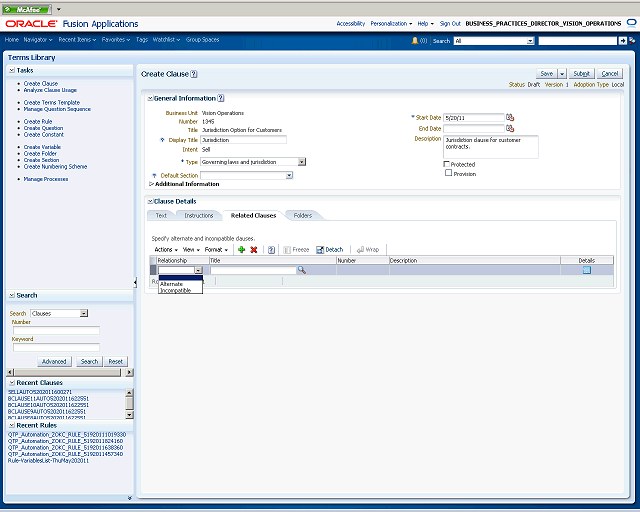Open the Default Section dropdown
Viewport: 640px width, 512px height.
[x=289, y=176]
